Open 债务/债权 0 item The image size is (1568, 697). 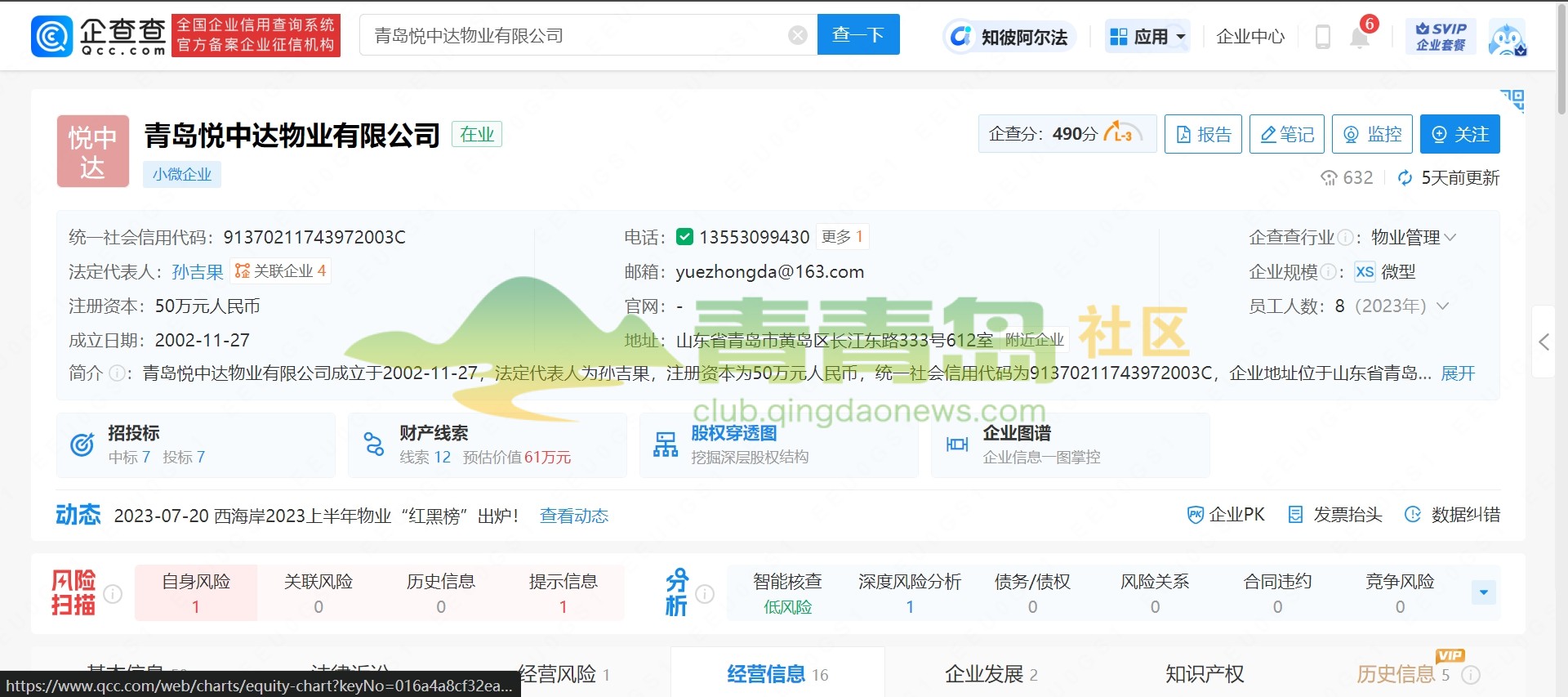tap(1032, 592)
